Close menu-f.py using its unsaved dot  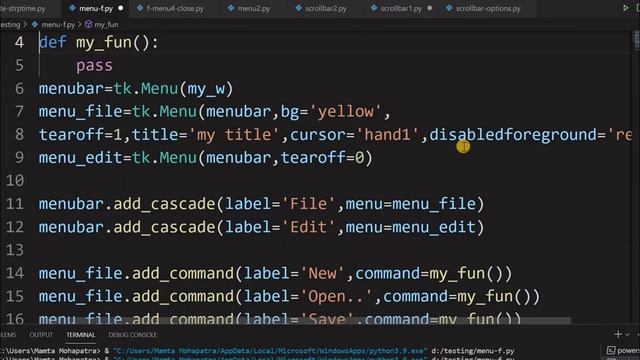(120, 8)
